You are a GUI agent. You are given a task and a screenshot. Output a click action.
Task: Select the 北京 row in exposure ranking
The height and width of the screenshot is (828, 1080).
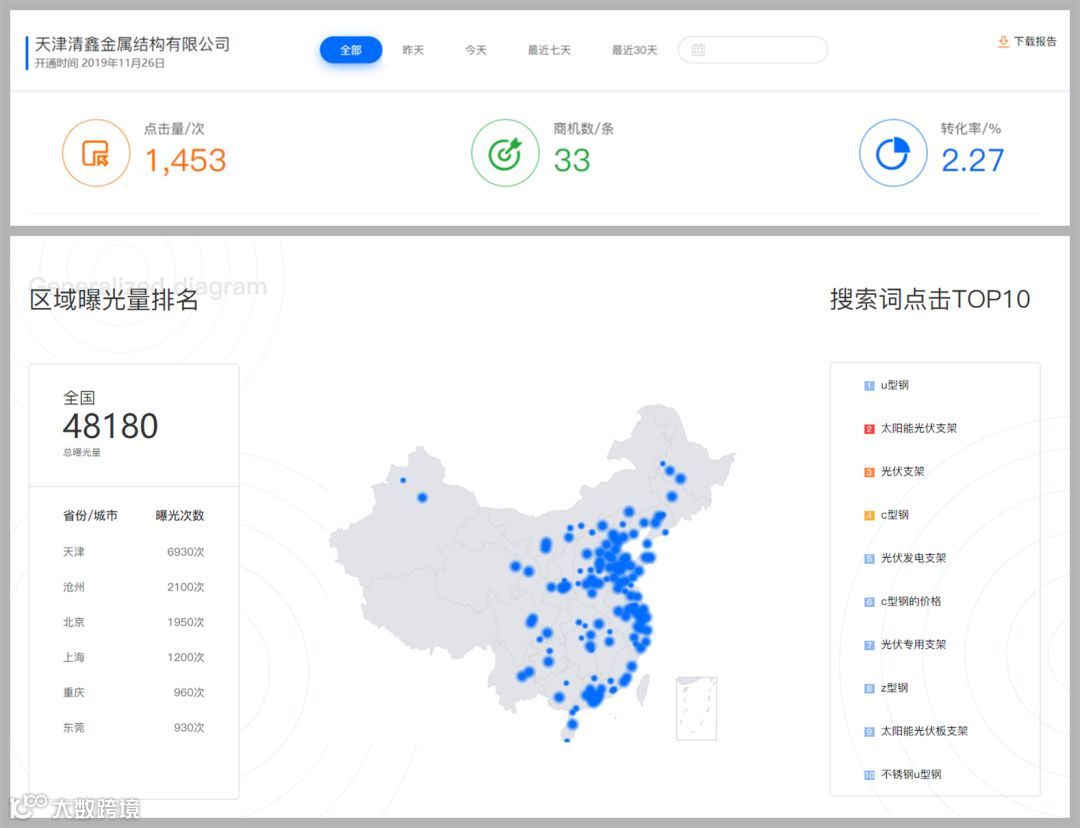[x=134, y=622]
